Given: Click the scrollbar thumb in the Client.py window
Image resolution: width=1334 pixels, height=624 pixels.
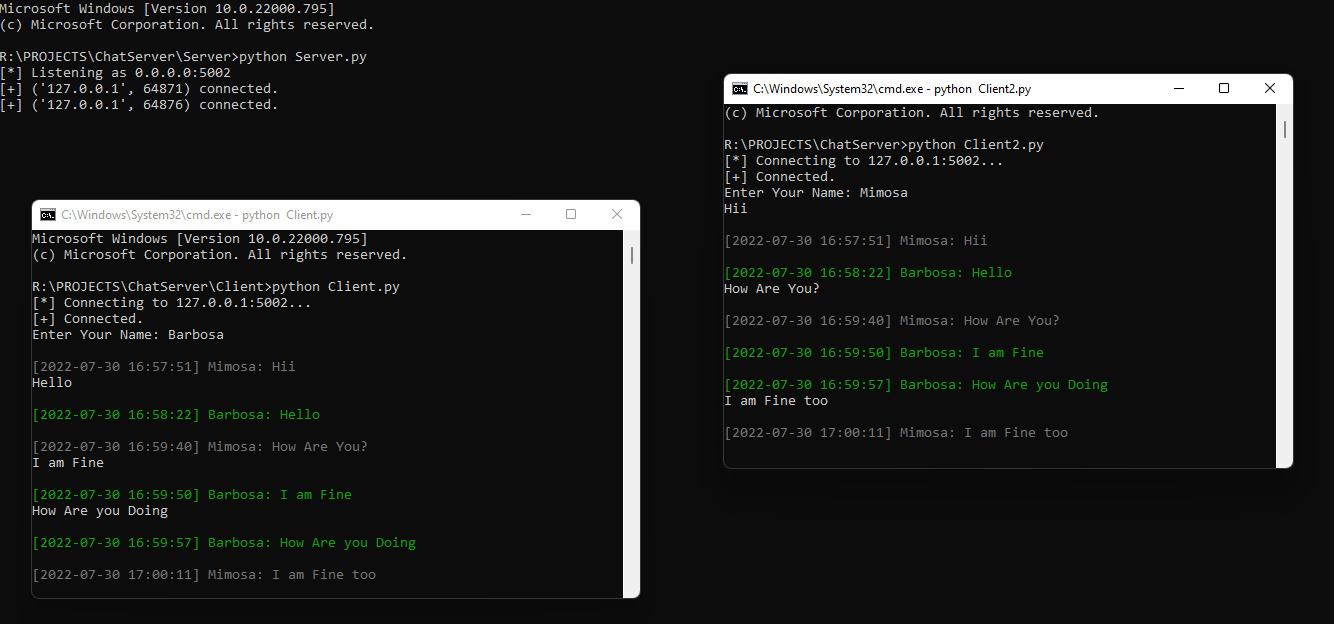Looking at the screenshot, I should click(x=632, y=255).
